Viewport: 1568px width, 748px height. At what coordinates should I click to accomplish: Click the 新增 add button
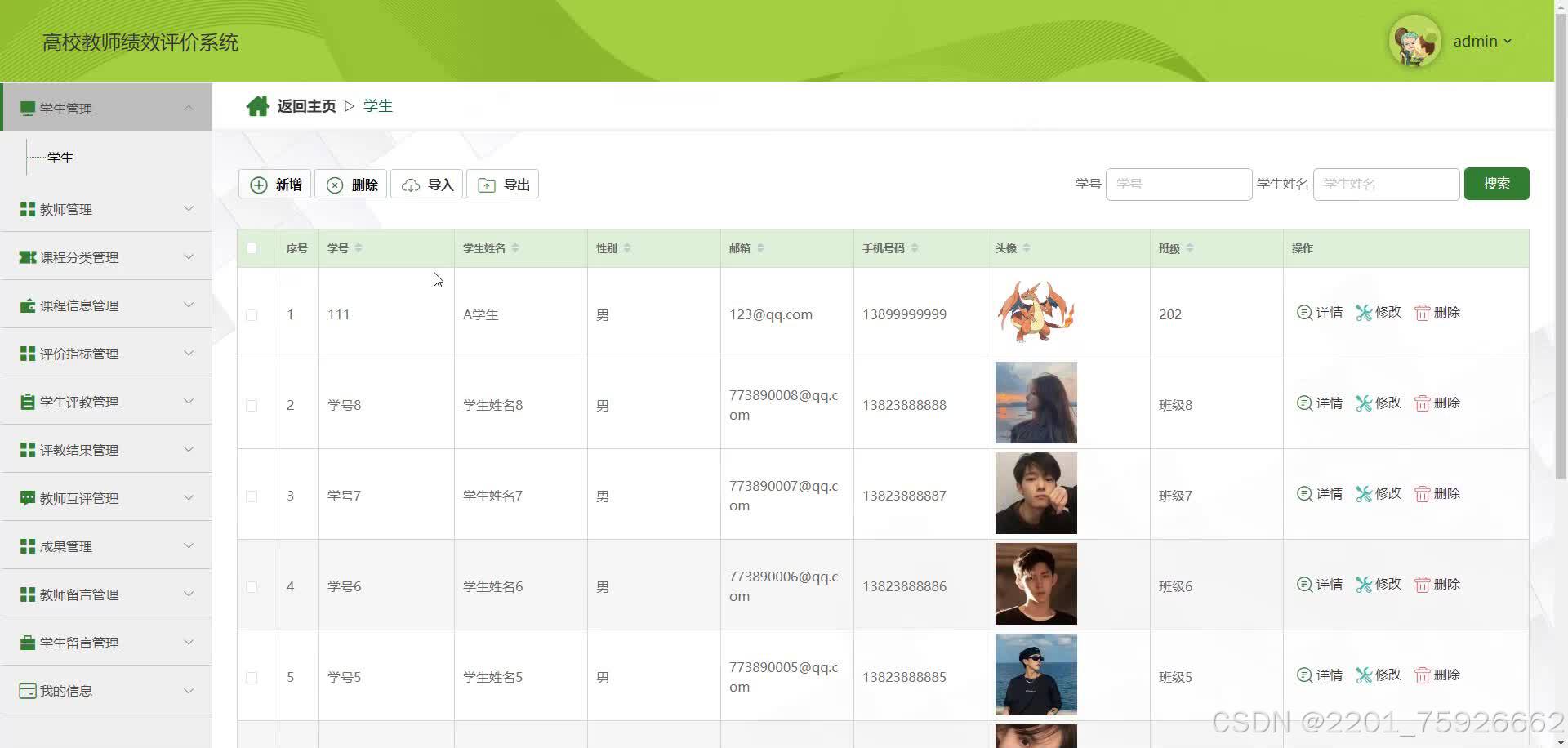[x=275, y=185]
